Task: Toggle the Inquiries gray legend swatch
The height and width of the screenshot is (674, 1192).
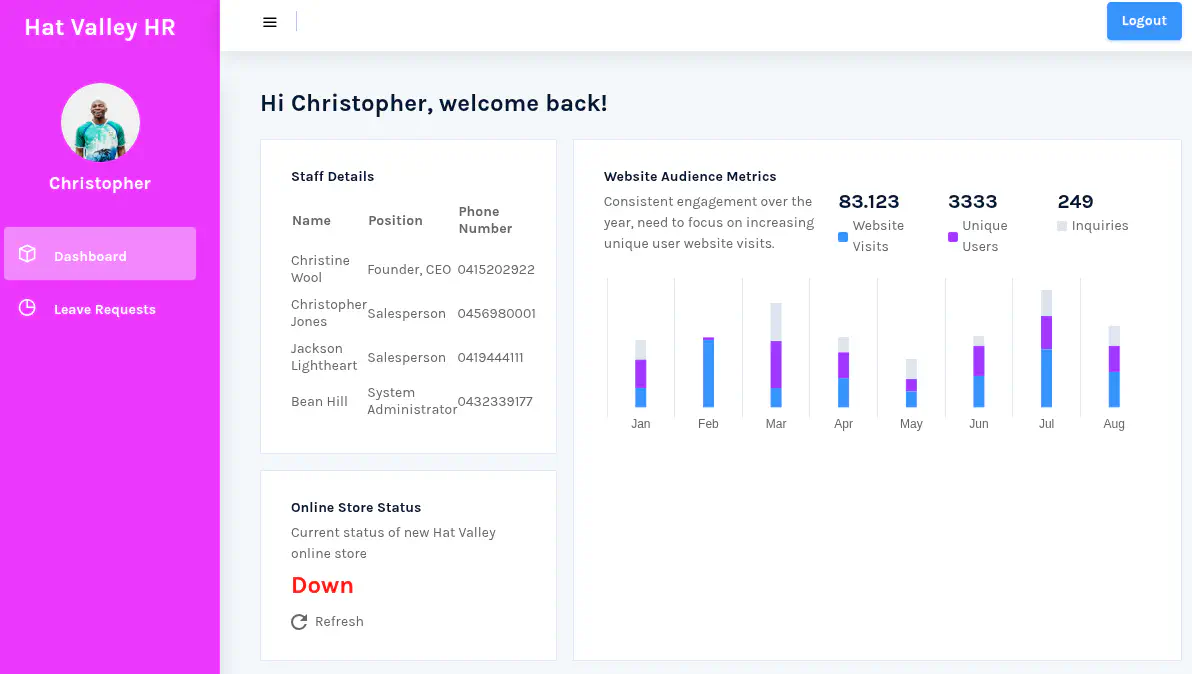Action: click(1062, 226)
